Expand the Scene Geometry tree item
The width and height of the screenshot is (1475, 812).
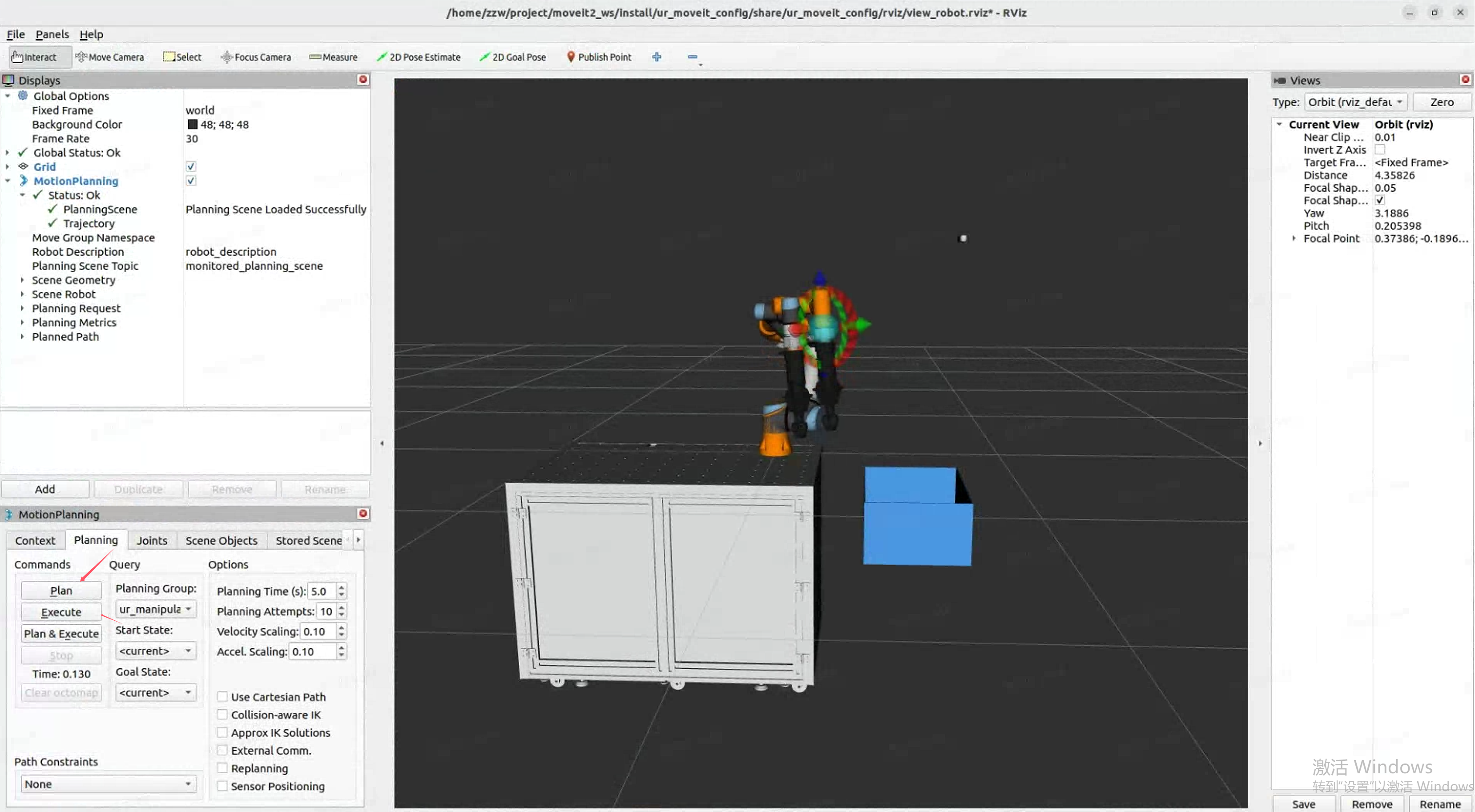22,280
